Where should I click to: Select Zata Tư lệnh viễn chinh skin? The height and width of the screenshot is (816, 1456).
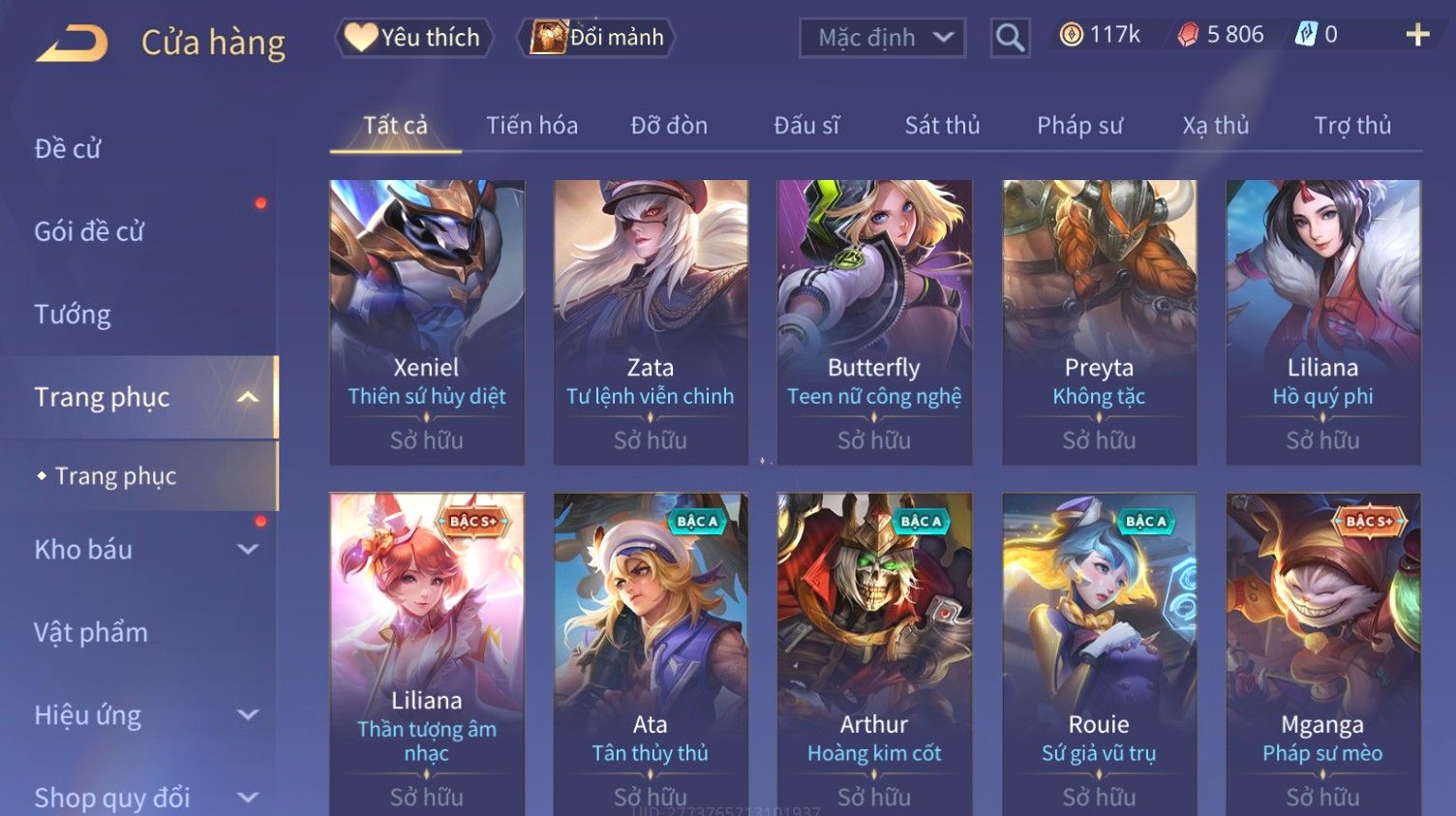pos(651,322)
